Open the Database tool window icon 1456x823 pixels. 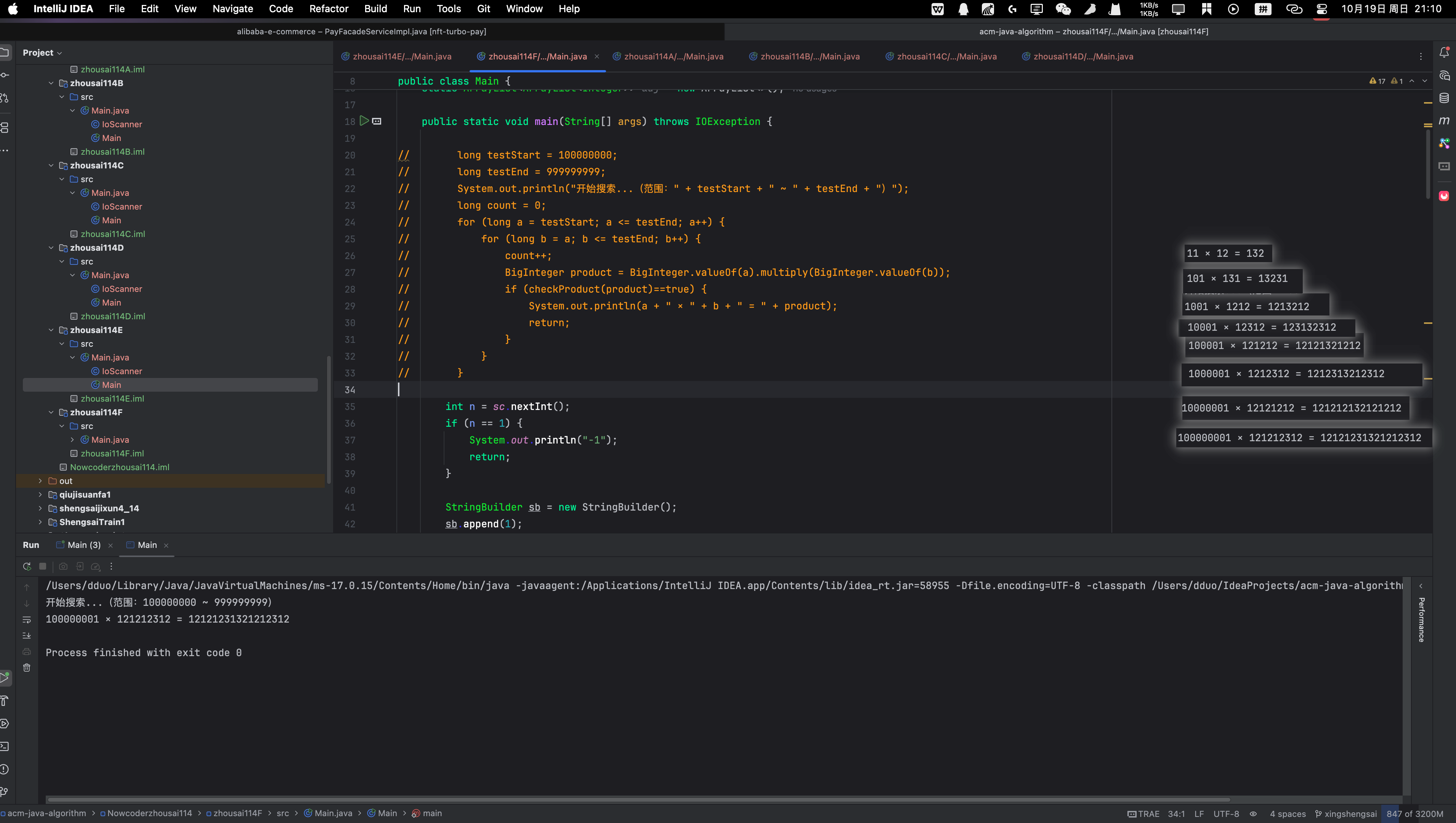[1443, 98]
